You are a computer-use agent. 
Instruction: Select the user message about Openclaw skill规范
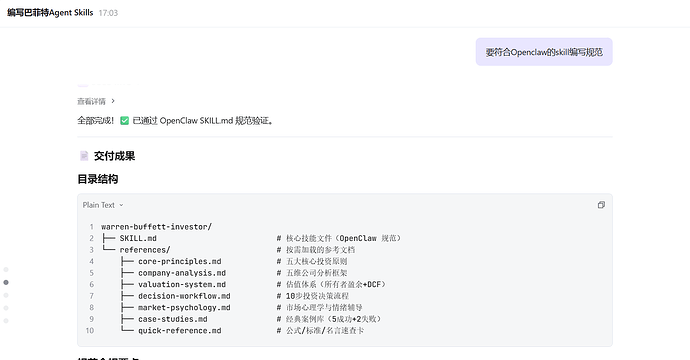544,52
